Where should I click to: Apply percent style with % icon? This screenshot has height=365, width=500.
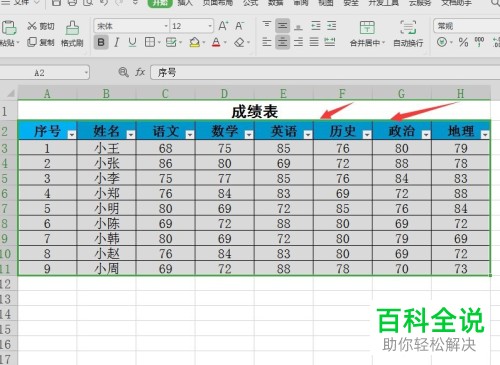(x=463, y=42)
